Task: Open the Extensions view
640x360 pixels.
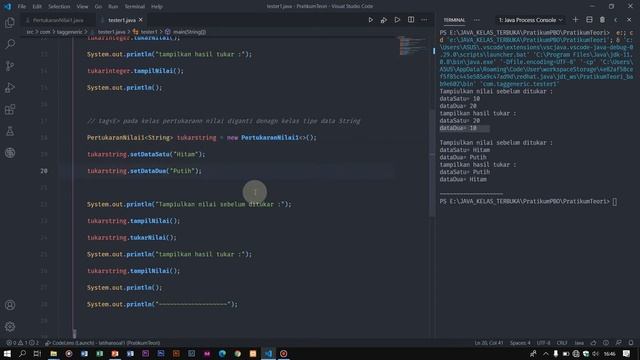Action: [x=10, y=109]
